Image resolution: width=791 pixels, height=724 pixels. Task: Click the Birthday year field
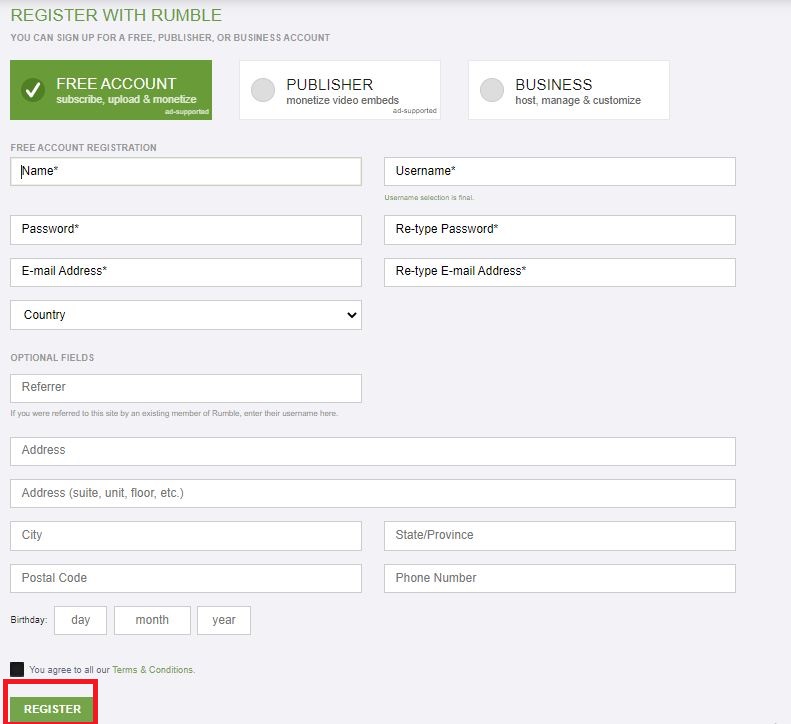coord(224,620)
